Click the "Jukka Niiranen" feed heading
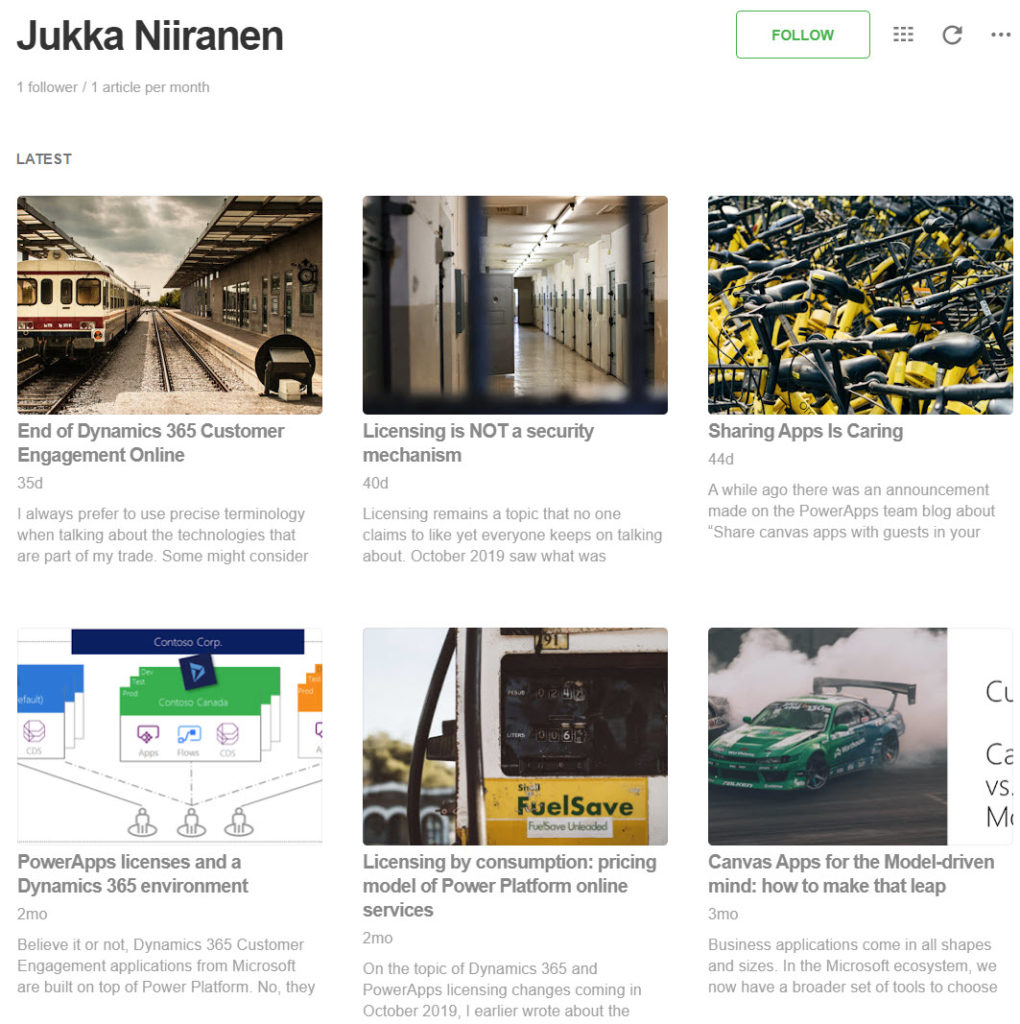Viewport: 1020px width, 1024px height. click(150, 35)
